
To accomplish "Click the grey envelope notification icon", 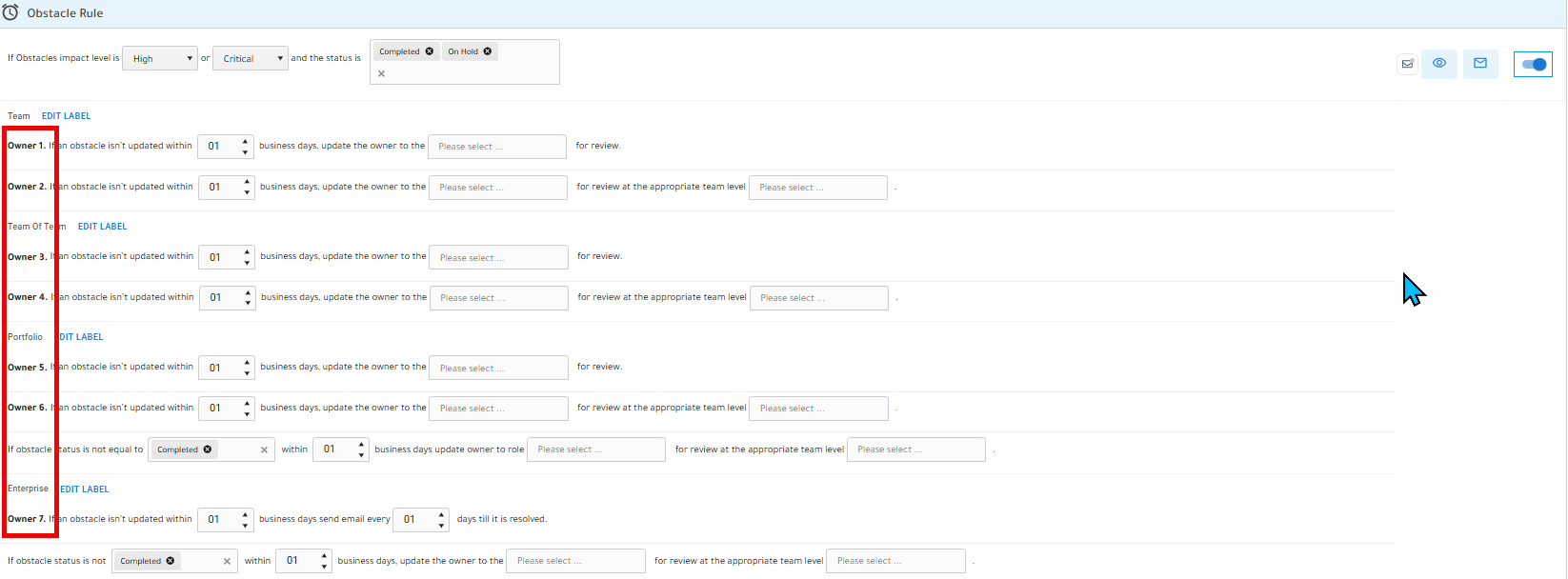I will (x=1407, y=64).
